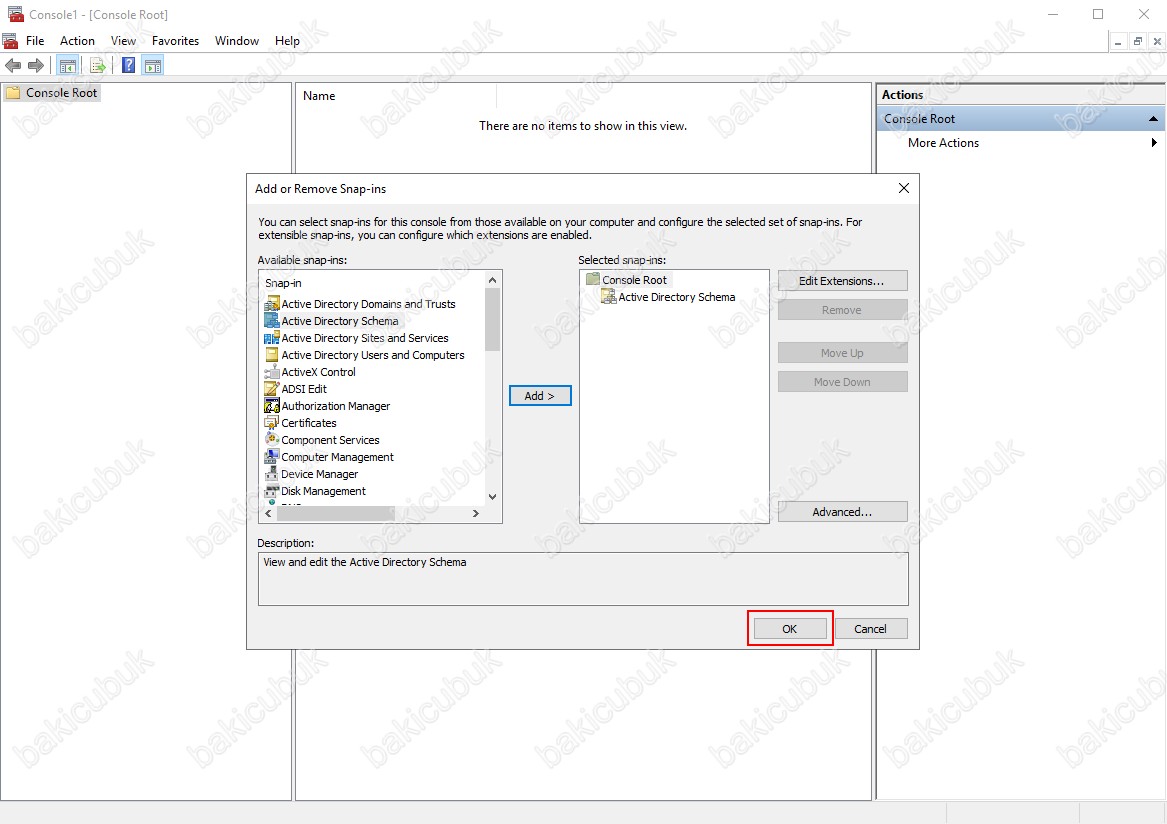1167x824 pixels.
Task: Select 'Computer Management' text in list
Action: click(338, 457)
